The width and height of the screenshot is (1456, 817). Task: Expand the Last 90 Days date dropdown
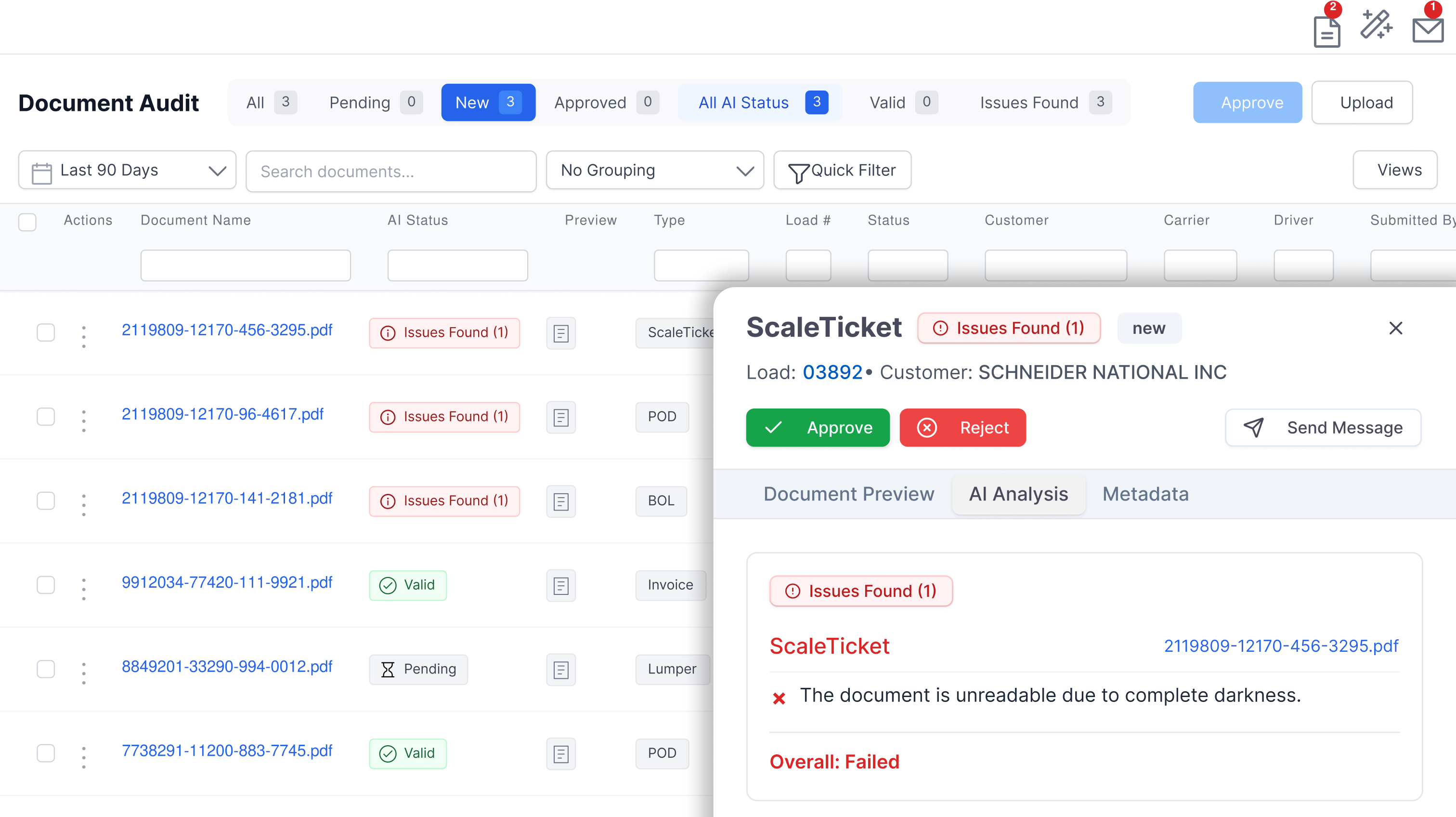click(x=127, y=170)
